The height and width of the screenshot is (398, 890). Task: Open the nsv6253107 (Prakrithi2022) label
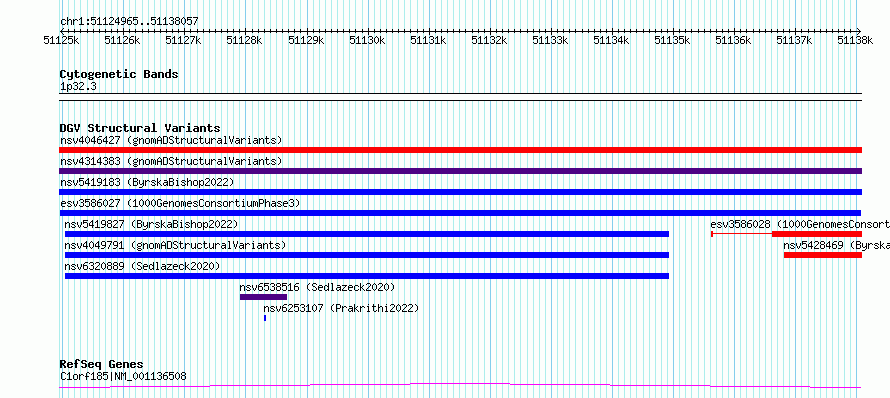(341, 308)
